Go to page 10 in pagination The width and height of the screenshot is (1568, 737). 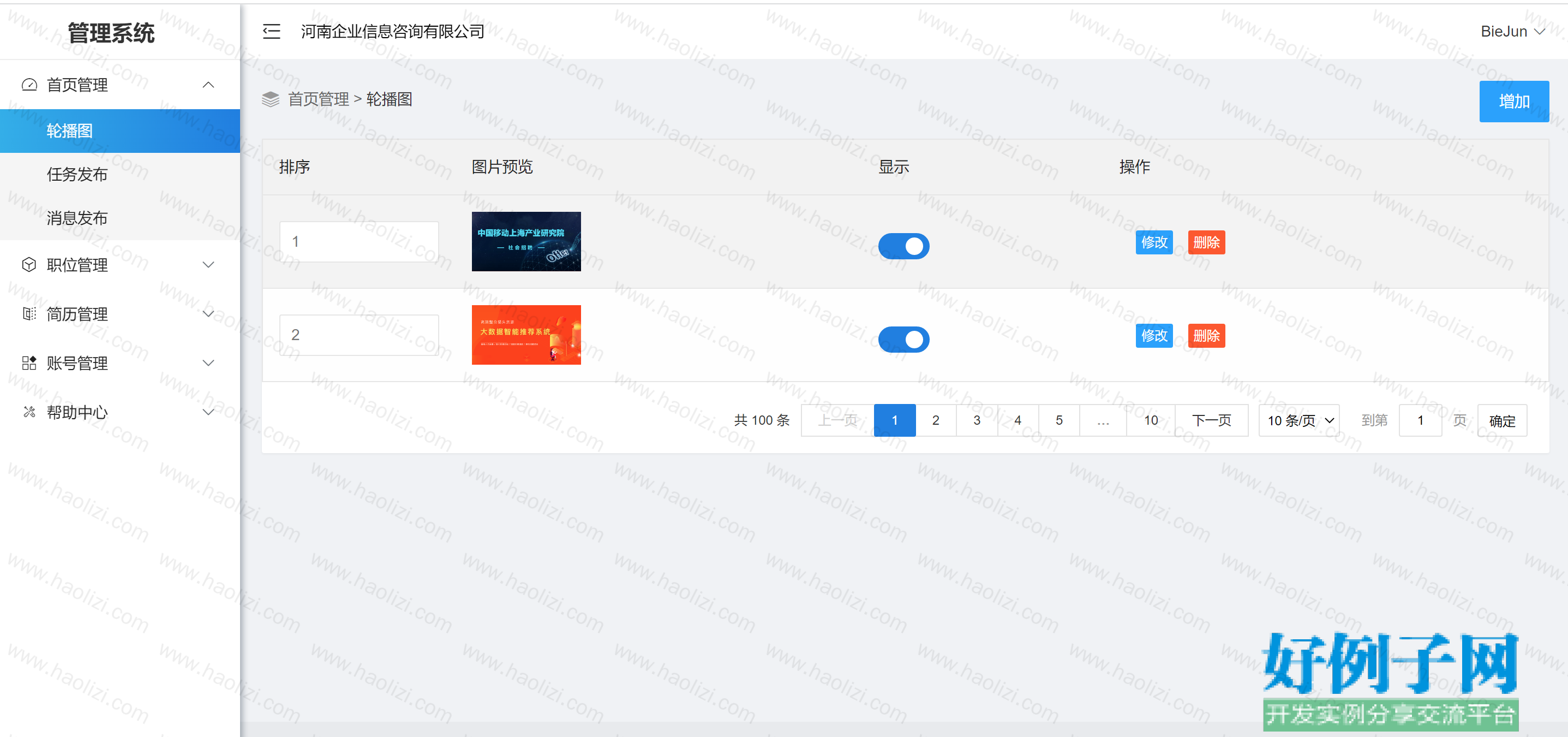[x=1151, y=420]
